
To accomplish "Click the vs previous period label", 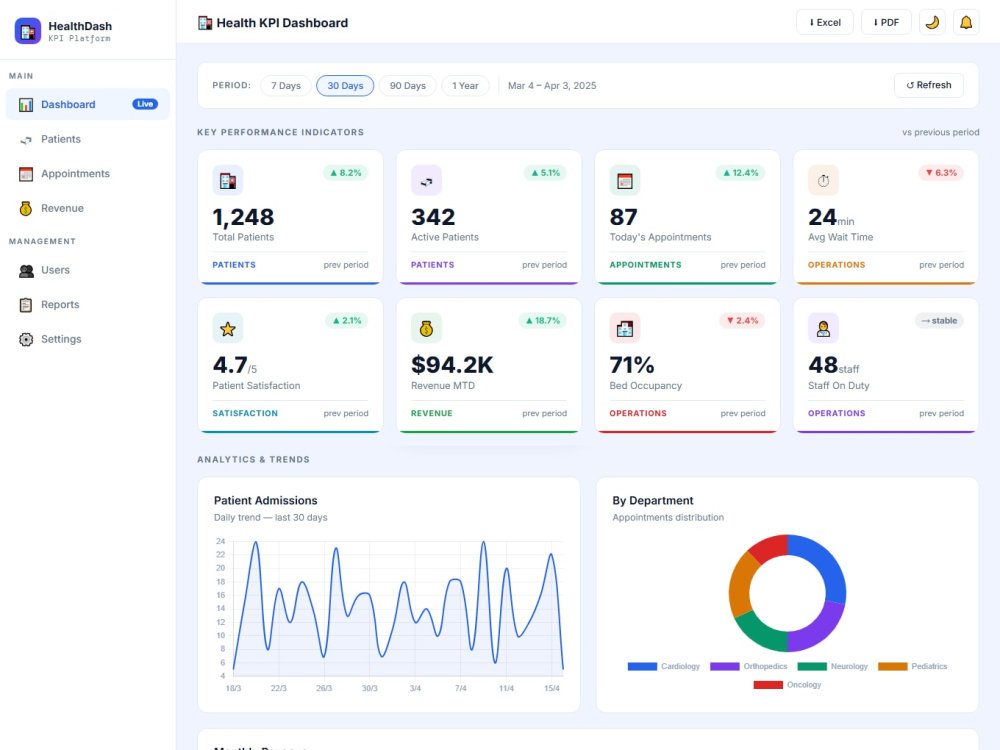I will pyautogui.click(x=940, y=133).
